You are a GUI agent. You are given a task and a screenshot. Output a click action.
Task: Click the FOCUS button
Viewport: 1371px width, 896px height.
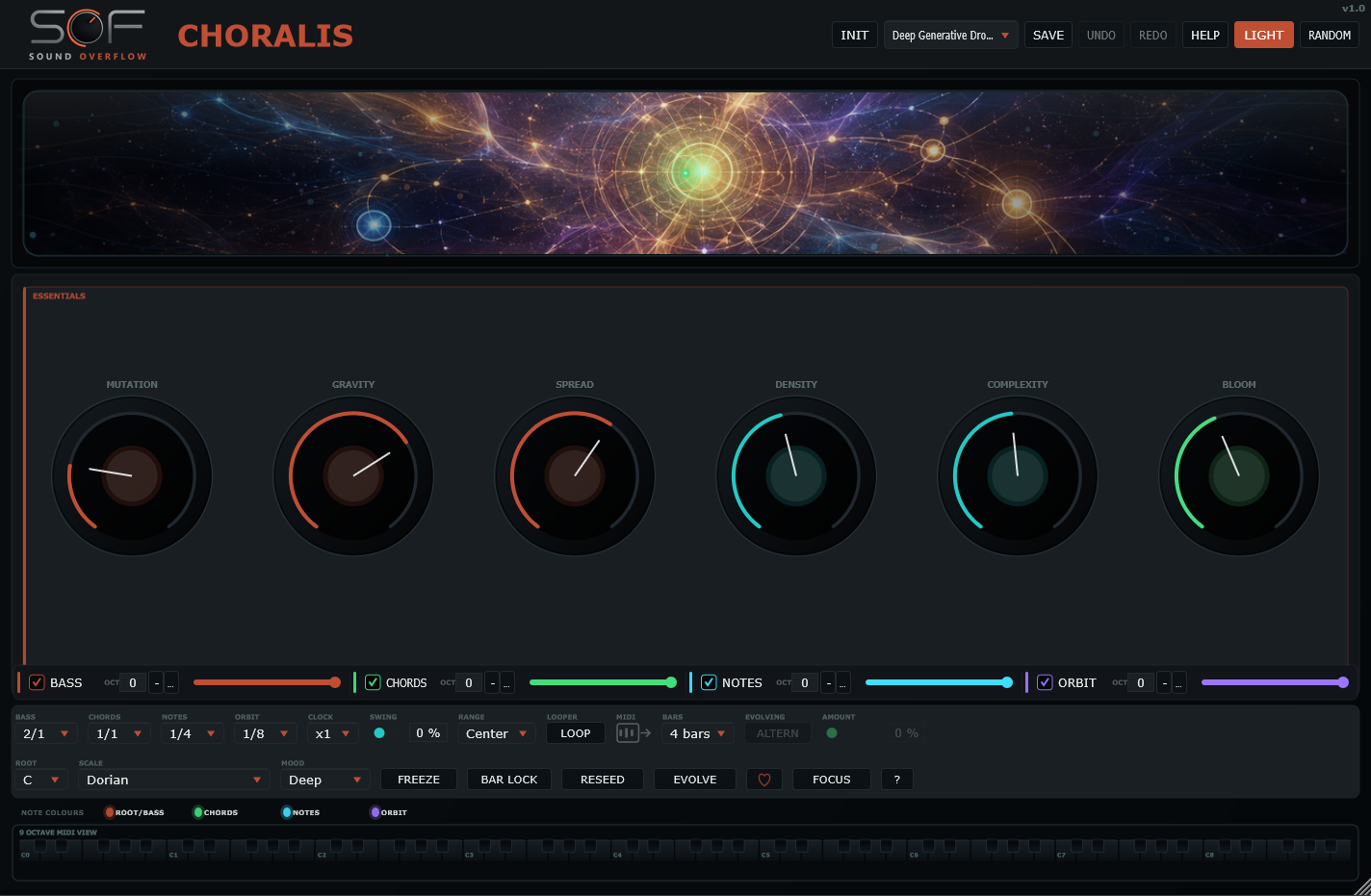[832, 780]
